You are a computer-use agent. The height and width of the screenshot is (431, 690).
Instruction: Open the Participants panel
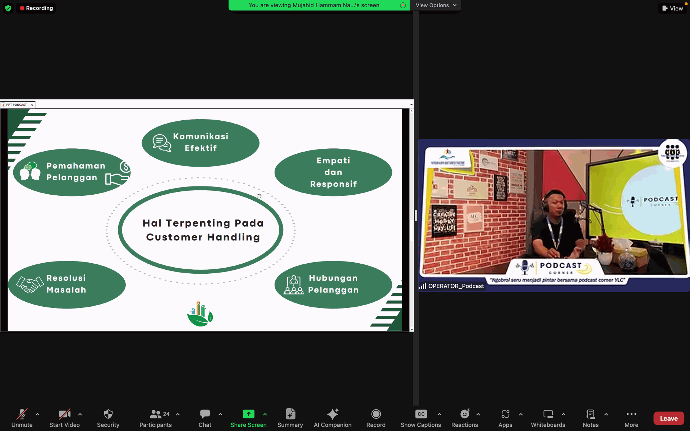(156, 414)
